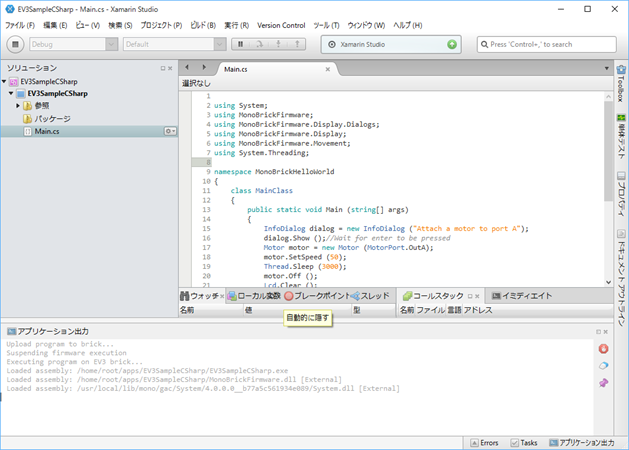Open the プロジェクト (P) menu
The width and height of the screenshot is (629, 450).
(x=160, y=24)
